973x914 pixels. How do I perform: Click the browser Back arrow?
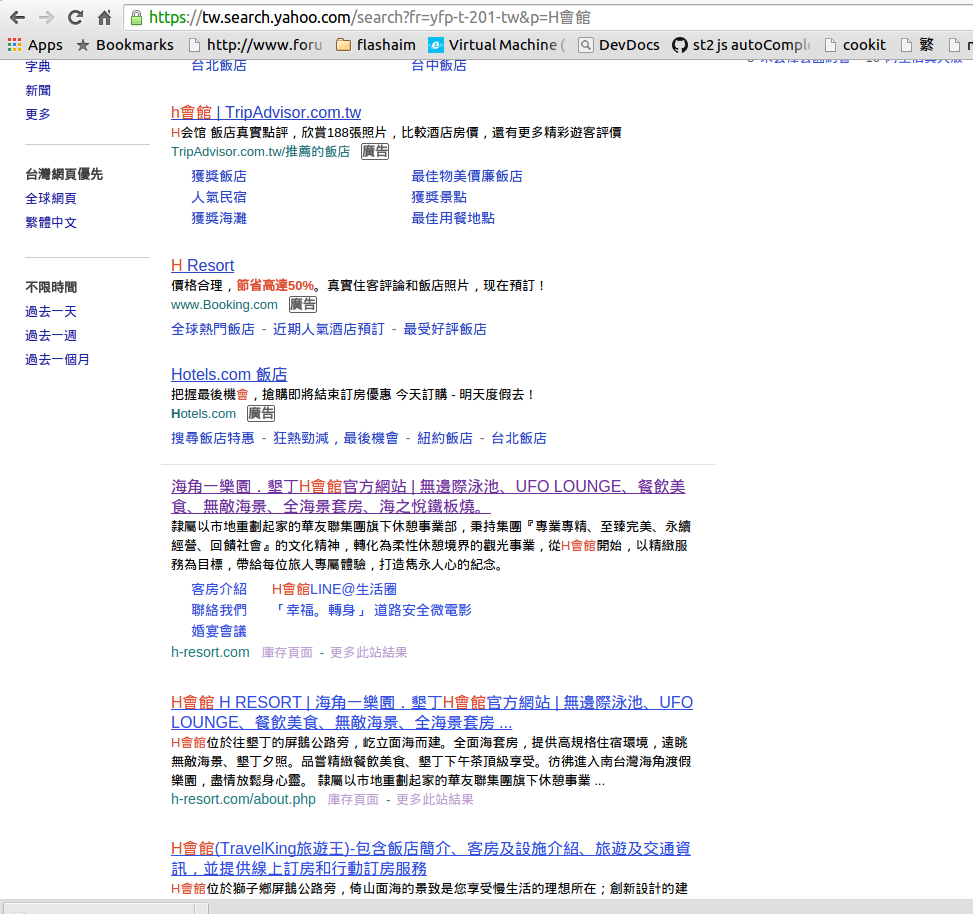coord(17,17)
